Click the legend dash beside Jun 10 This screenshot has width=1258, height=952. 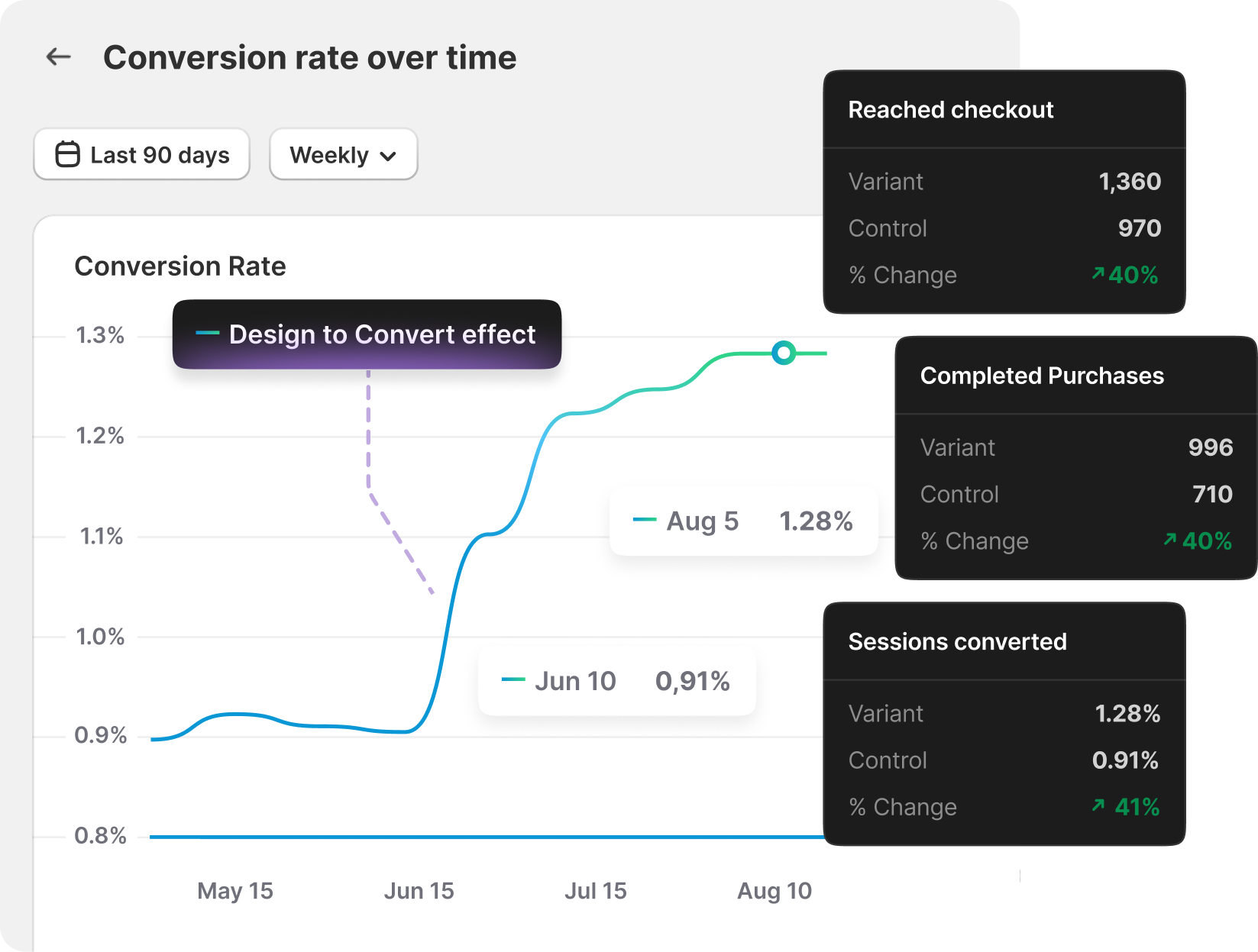click(513, 679)
